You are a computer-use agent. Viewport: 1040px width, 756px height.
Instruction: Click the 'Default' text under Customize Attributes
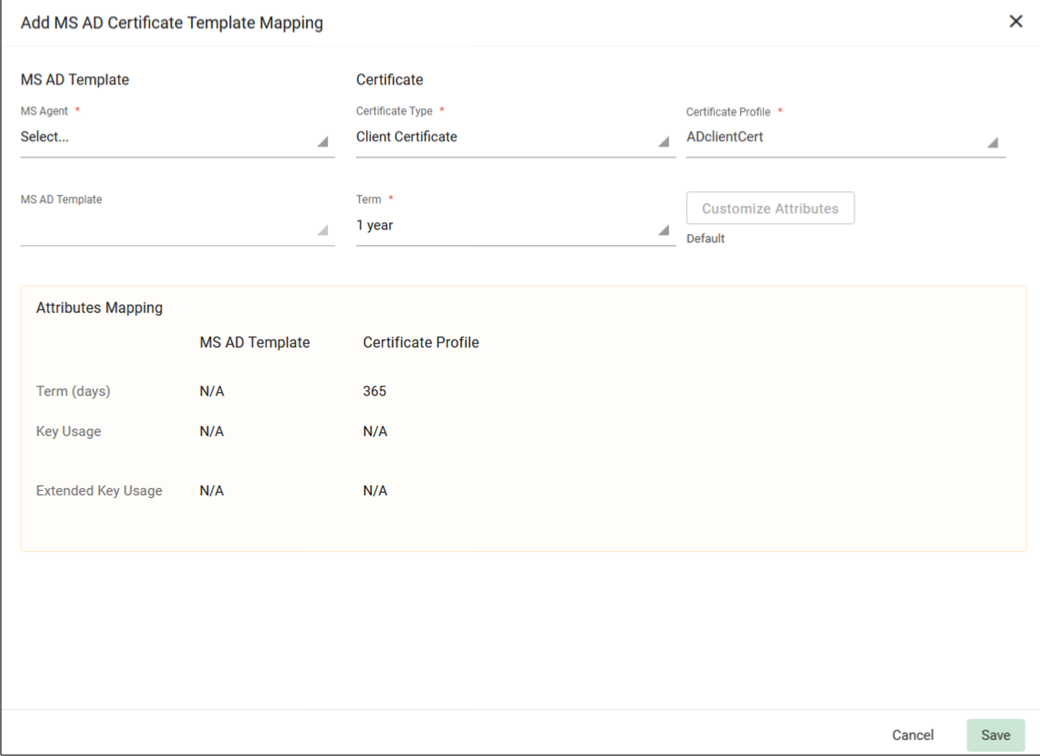(x=706, y=239)
